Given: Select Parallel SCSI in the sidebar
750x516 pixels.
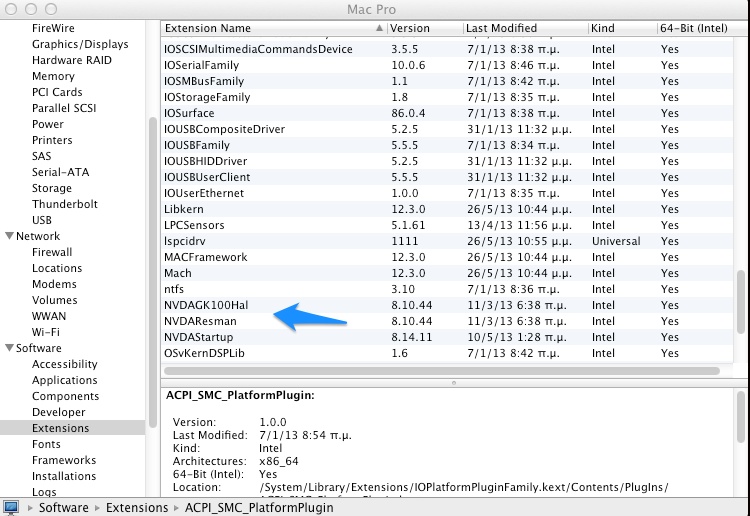Looking at the screenshot, I should point(64,108).
